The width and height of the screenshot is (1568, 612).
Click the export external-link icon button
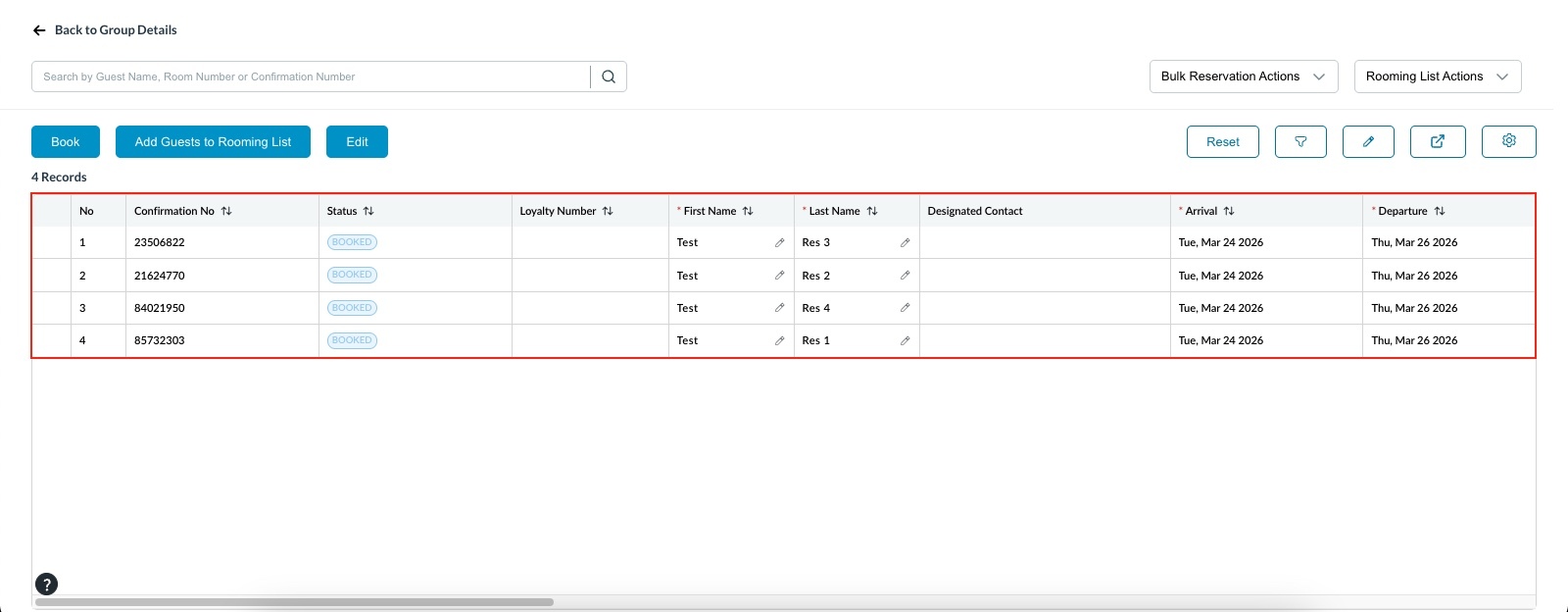(x=1438, y=141)
